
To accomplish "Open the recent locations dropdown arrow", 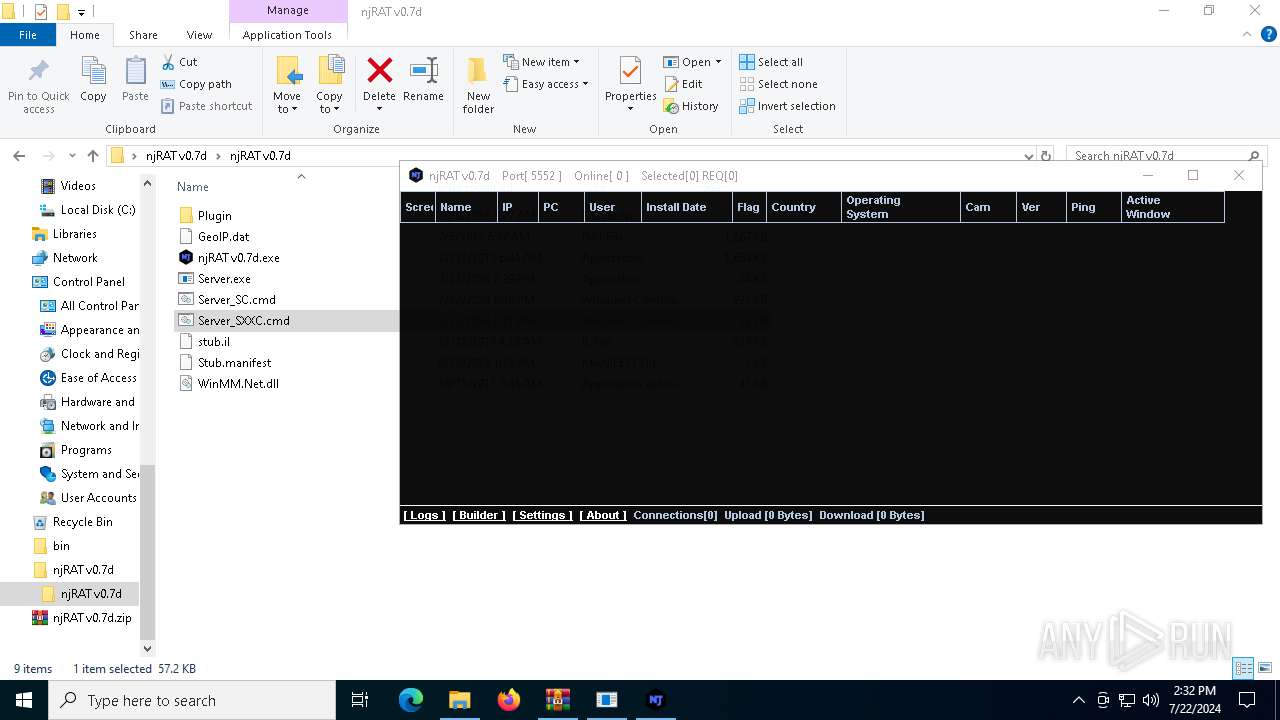I will point(72,156).
